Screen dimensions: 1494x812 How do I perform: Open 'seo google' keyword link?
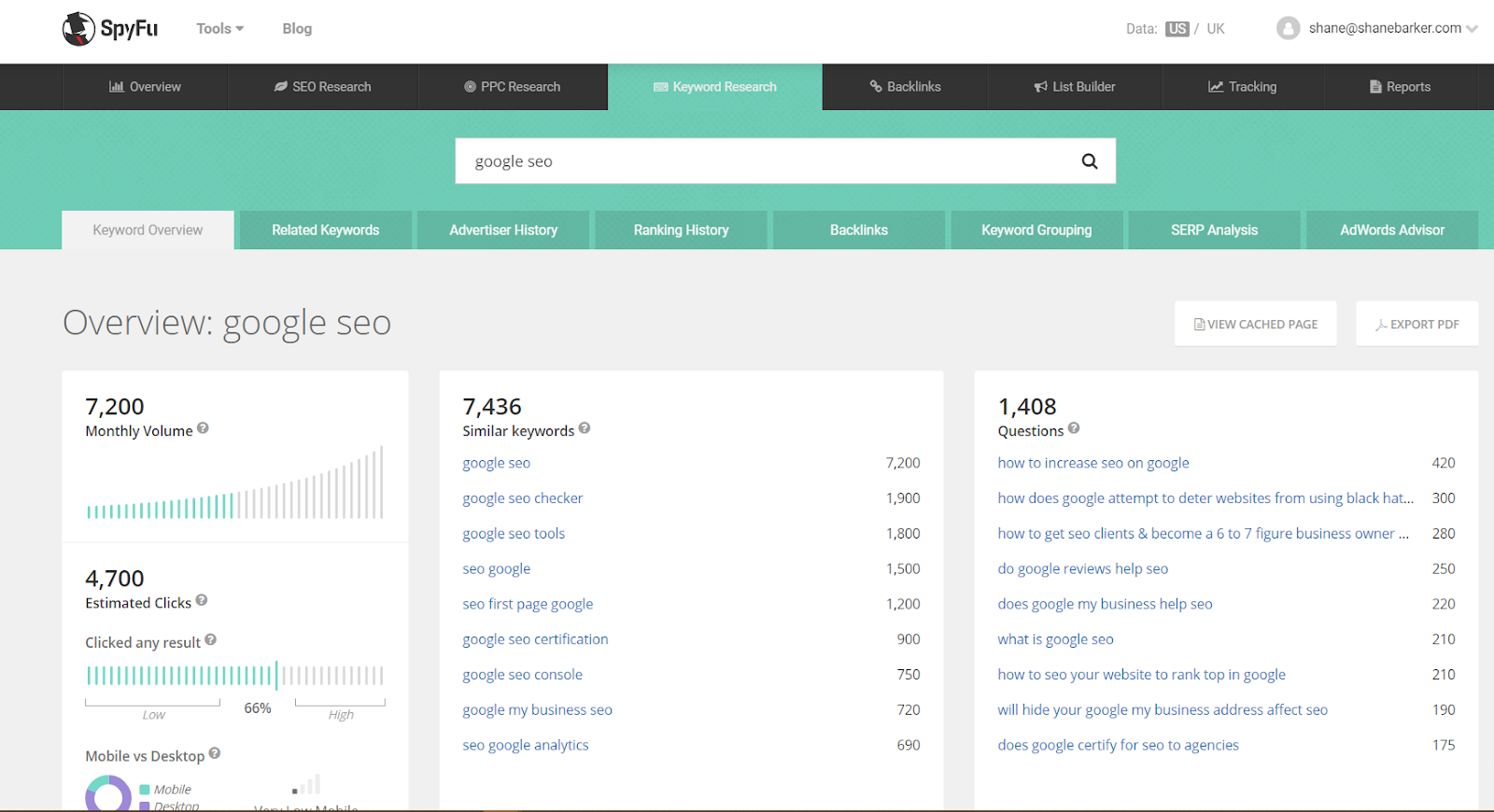[x=497, y=568]
